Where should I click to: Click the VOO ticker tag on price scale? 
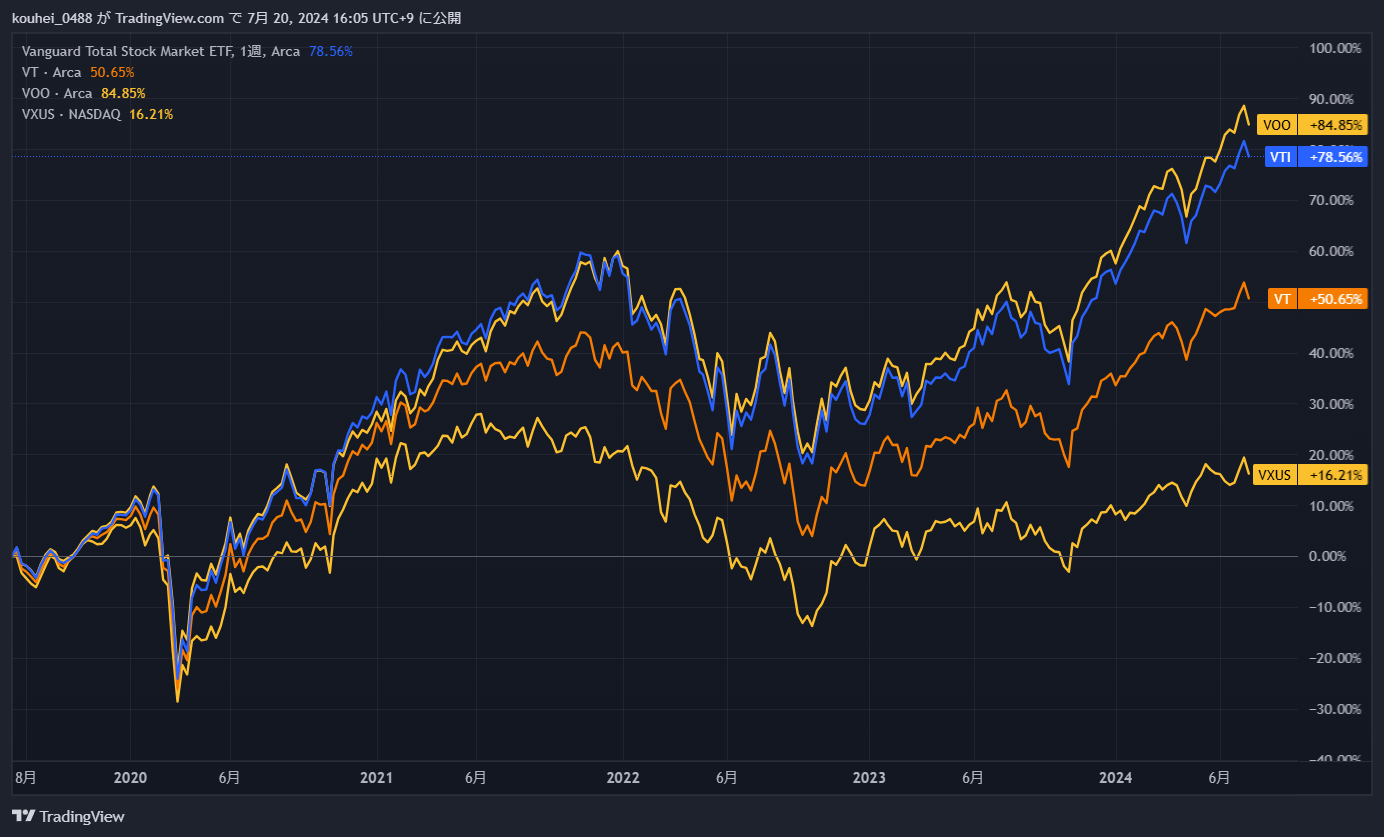(1277, 125)
